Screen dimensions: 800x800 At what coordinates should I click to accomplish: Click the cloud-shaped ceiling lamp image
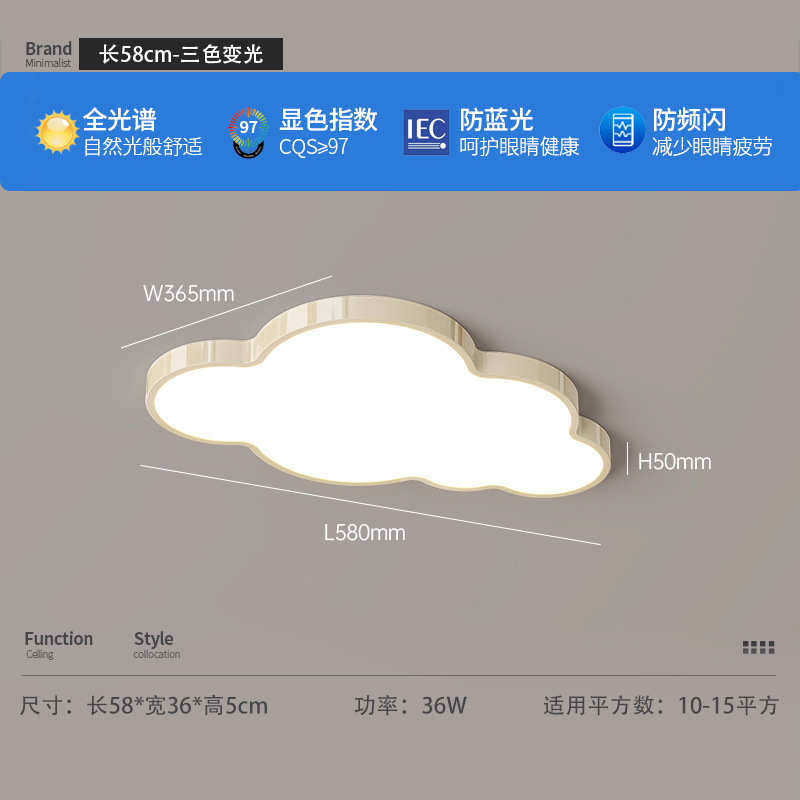click(x=378, y=396)
